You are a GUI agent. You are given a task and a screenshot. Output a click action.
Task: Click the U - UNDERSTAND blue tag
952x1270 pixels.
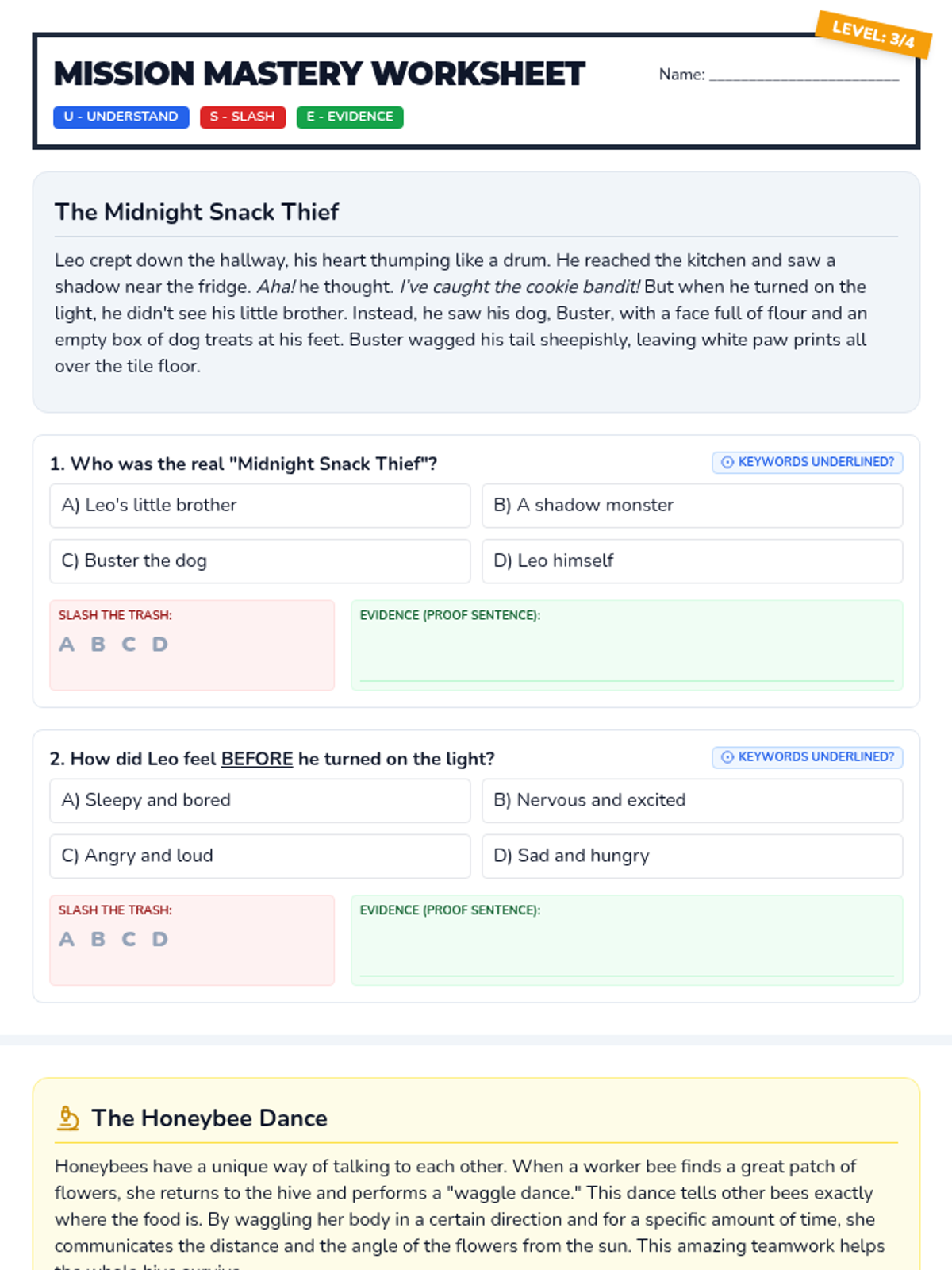click(121, 117)
